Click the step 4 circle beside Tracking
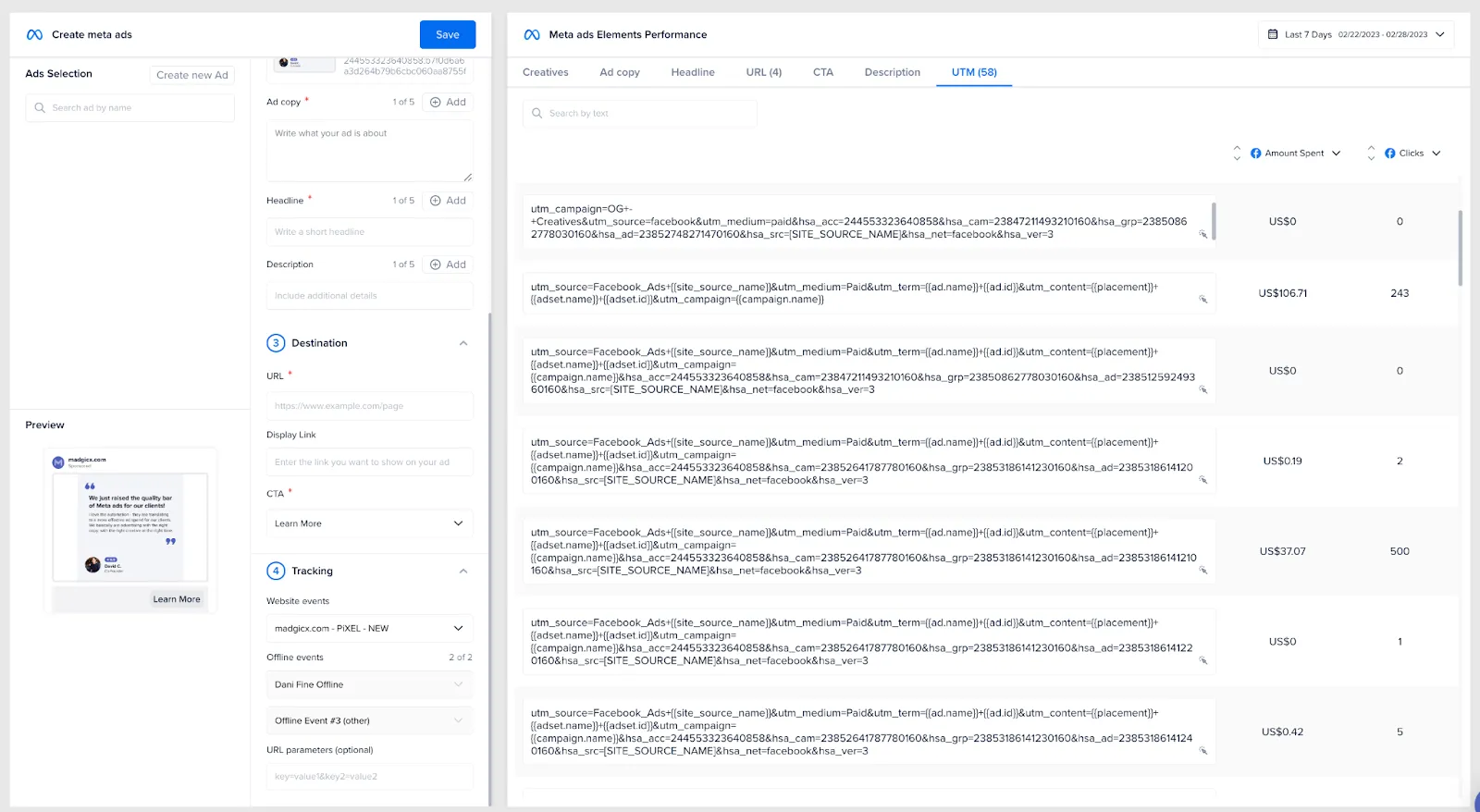 (x=276, y=572)
